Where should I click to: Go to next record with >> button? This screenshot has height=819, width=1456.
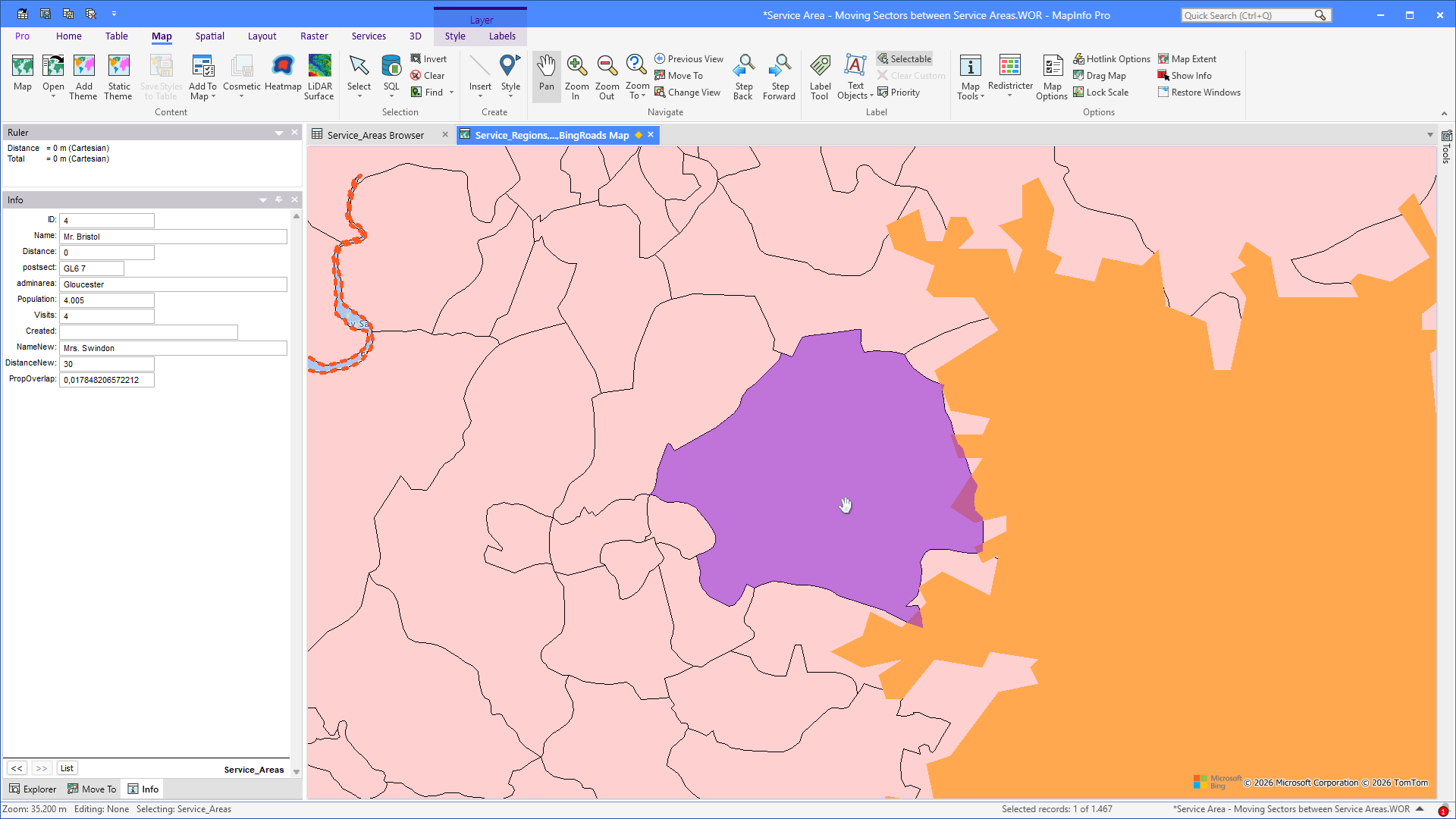pyautogui.click(x=42, y=768)
